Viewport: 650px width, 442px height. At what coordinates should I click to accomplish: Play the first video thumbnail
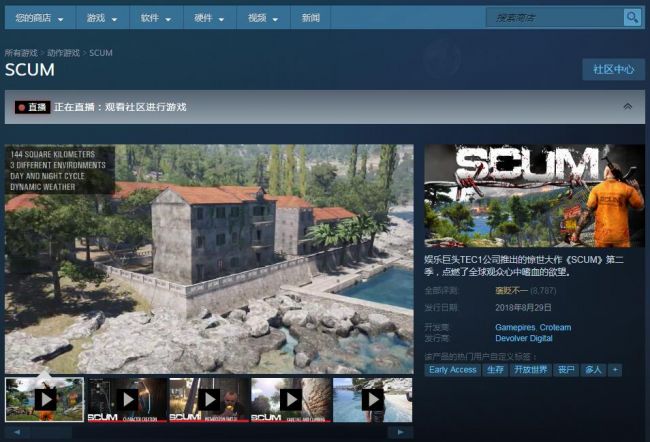click(45, 399)
